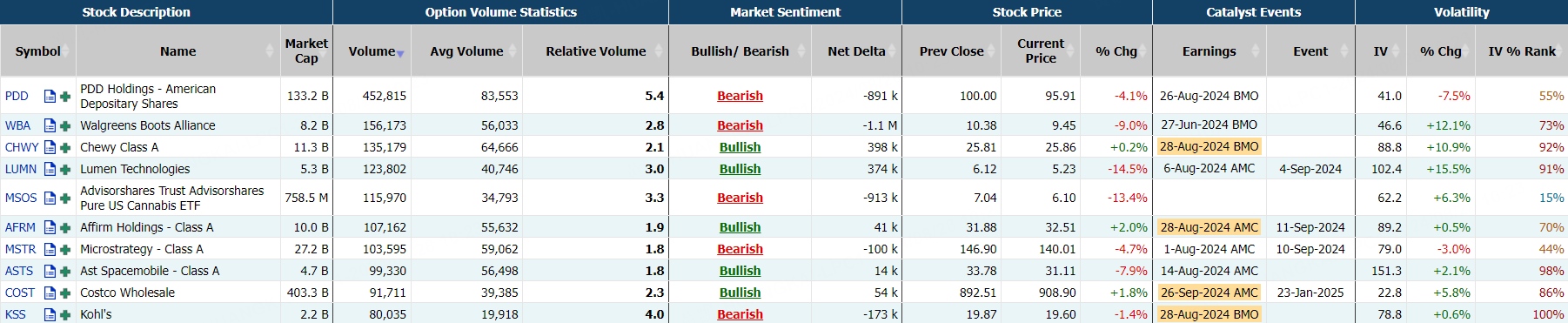The width and height of the screenshot is (1568, 323).
Task: Click the green plus icon for PDD
Action: click(65, 97)
